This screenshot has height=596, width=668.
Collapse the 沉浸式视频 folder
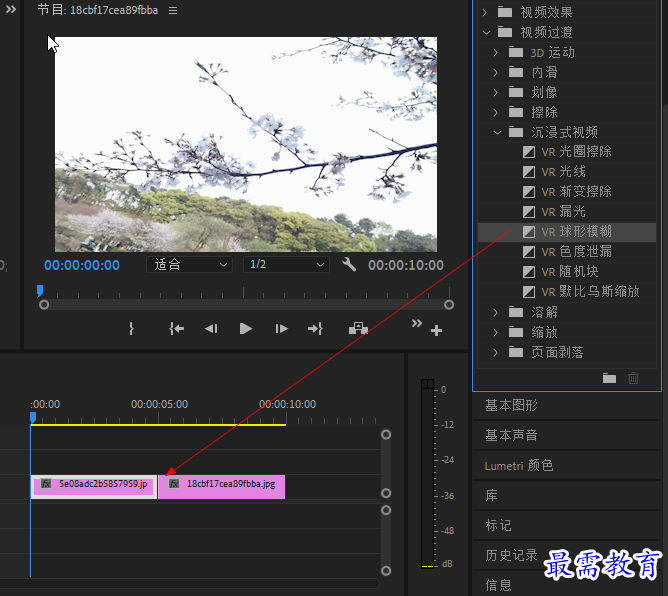497,132
